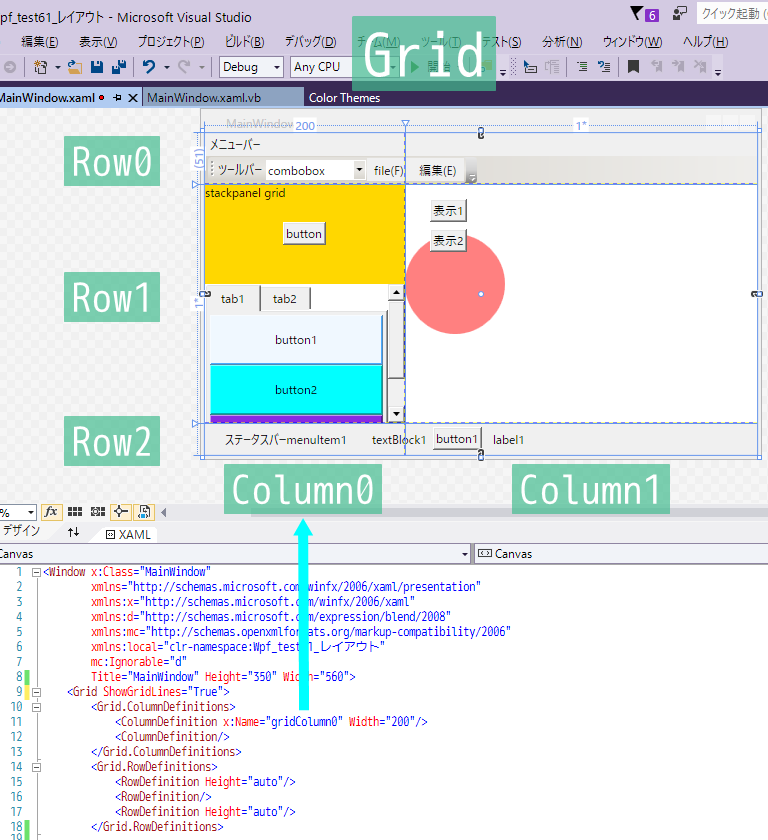Open the プロジェクト(P) menu

click(x=171, y=42)
